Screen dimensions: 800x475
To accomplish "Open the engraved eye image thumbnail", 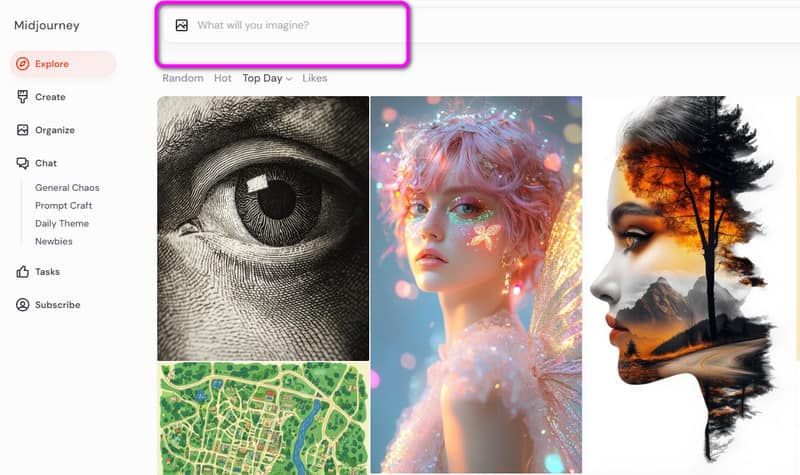I will click(x=263, y=228).
